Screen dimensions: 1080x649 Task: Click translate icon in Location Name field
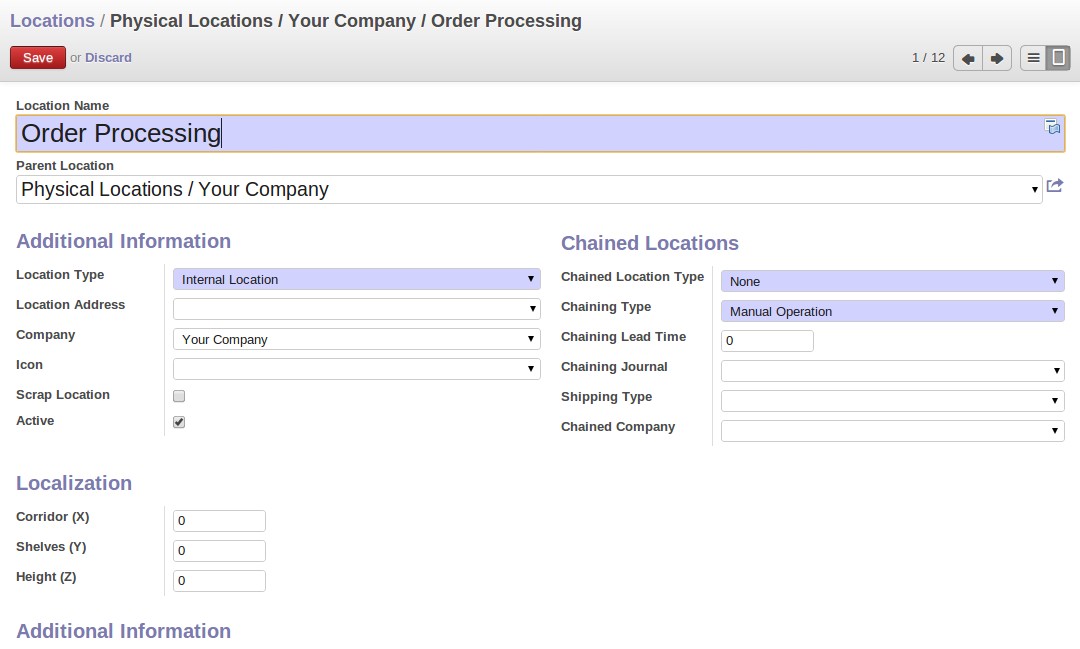pos(1053,127)
